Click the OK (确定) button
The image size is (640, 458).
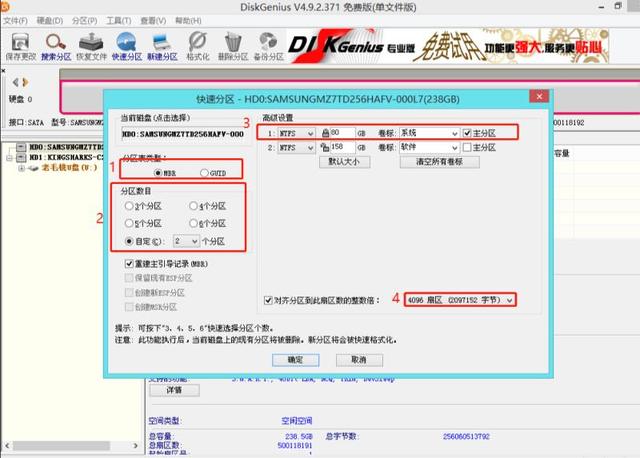(x=296, y=360)
